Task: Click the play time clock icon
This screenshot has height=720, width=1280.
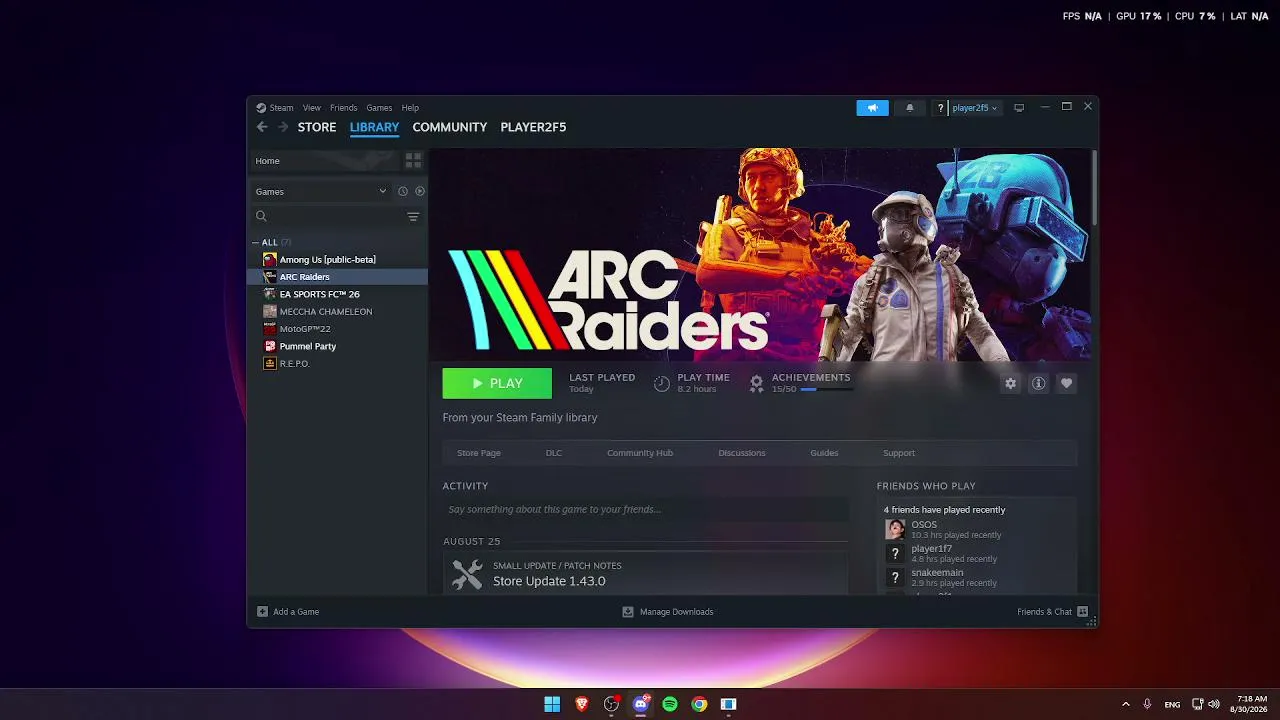Action: [661, 384]
